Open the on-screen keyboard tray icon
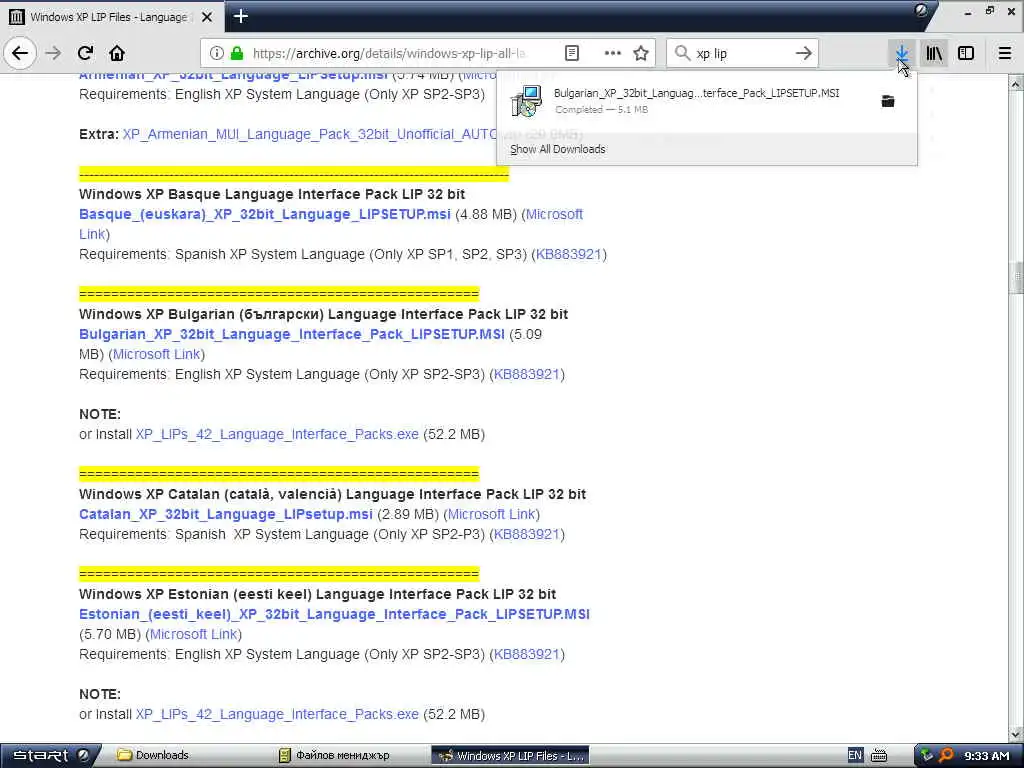Image resolution: width=1024 pixels, height=768 pixels. pyautogui.click(x=879, y=756)
